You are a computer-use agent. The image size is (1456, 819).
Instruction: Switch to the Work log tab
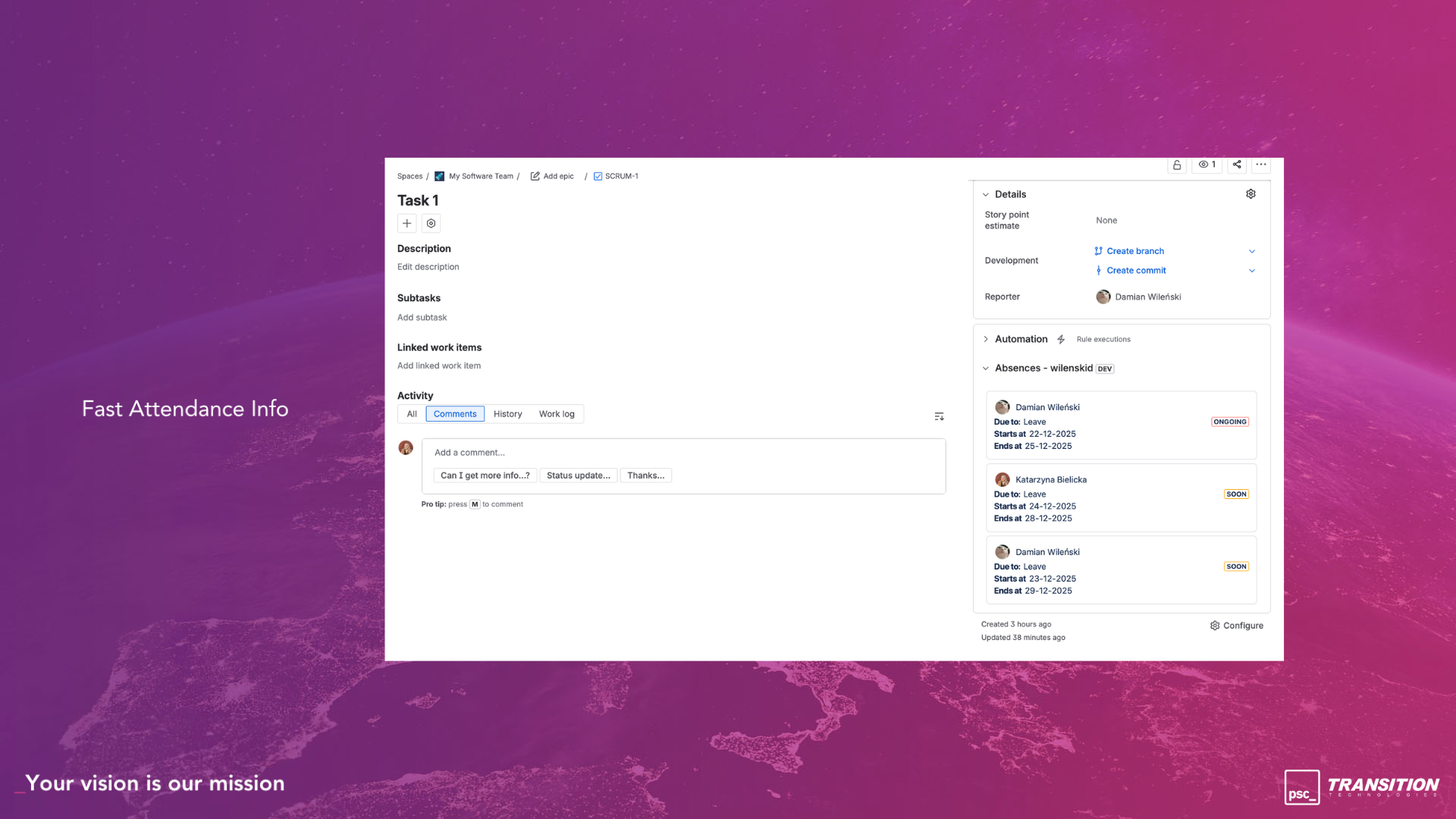pos(557,414)
